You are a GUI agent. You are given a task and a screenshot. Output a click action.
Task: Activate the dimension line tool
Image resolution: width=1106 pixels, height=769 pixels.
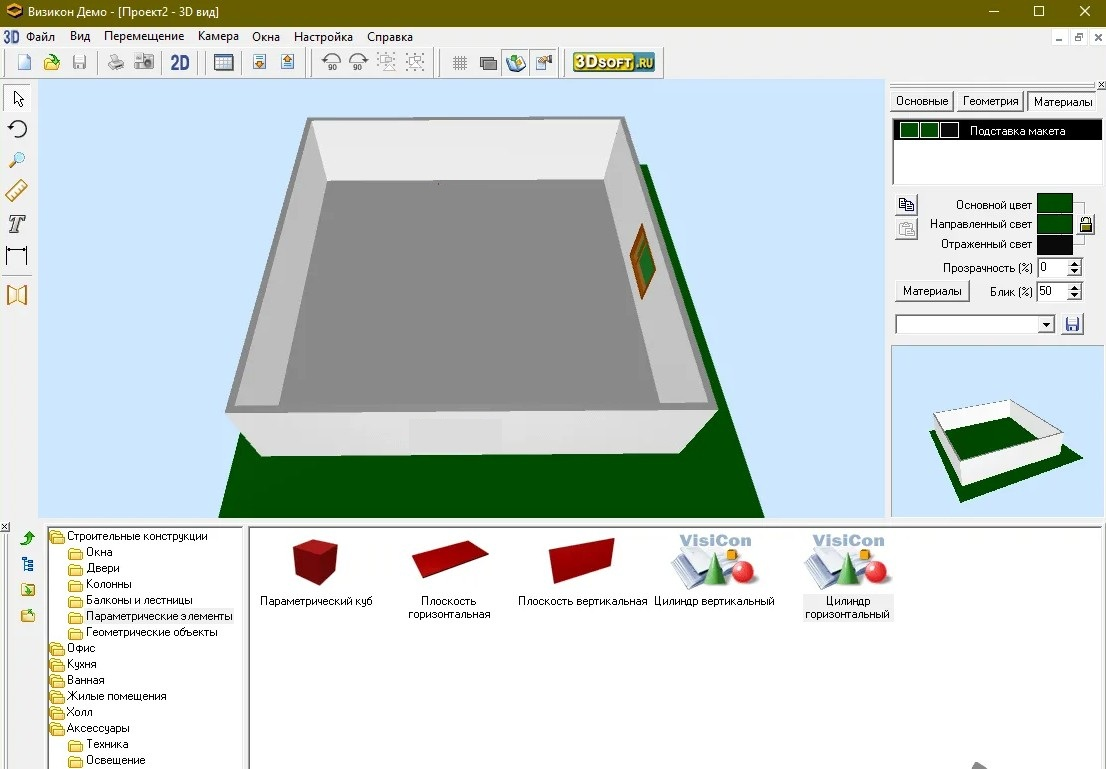pyautogui.click(x=18, y=255)
